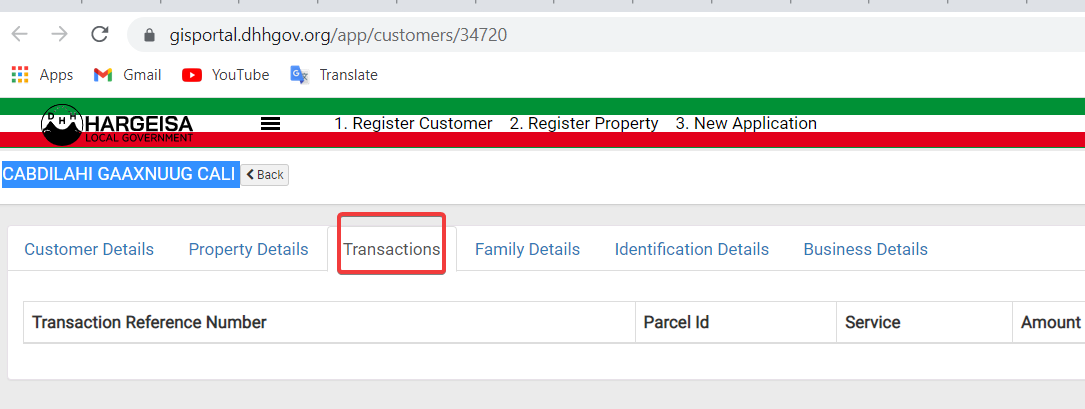
Task: Switch to the Customer Details tab
Action: pos(89,249)
